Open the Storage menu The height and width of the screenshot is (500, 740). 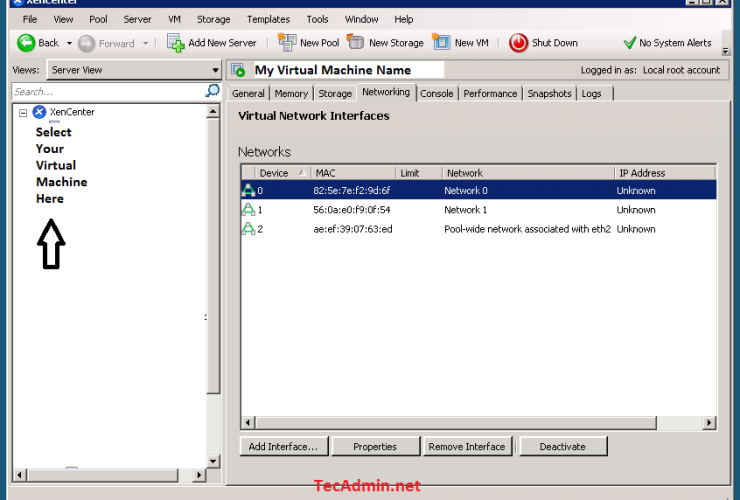(213, 19)
